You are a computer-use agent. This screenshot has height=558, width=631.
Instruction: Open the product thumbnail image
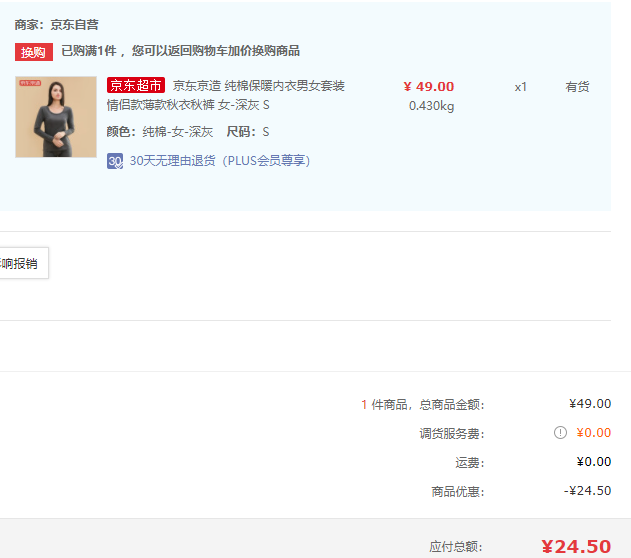tap(56, 117)
